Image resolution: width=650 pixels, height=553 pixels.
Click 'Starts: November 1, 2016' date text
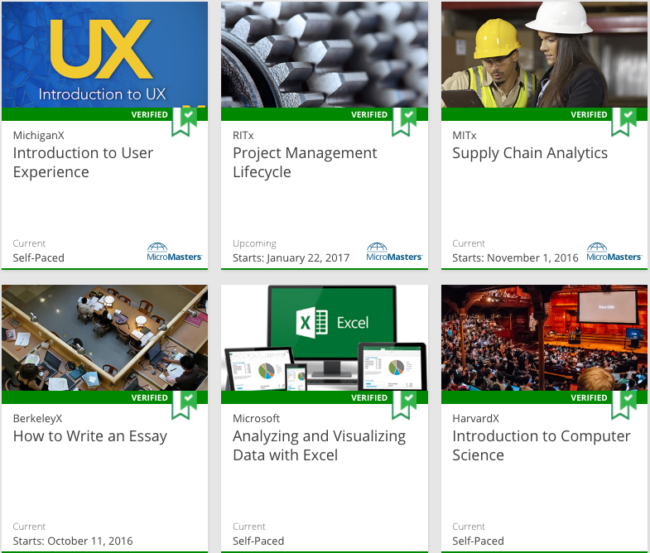[515, 258]
